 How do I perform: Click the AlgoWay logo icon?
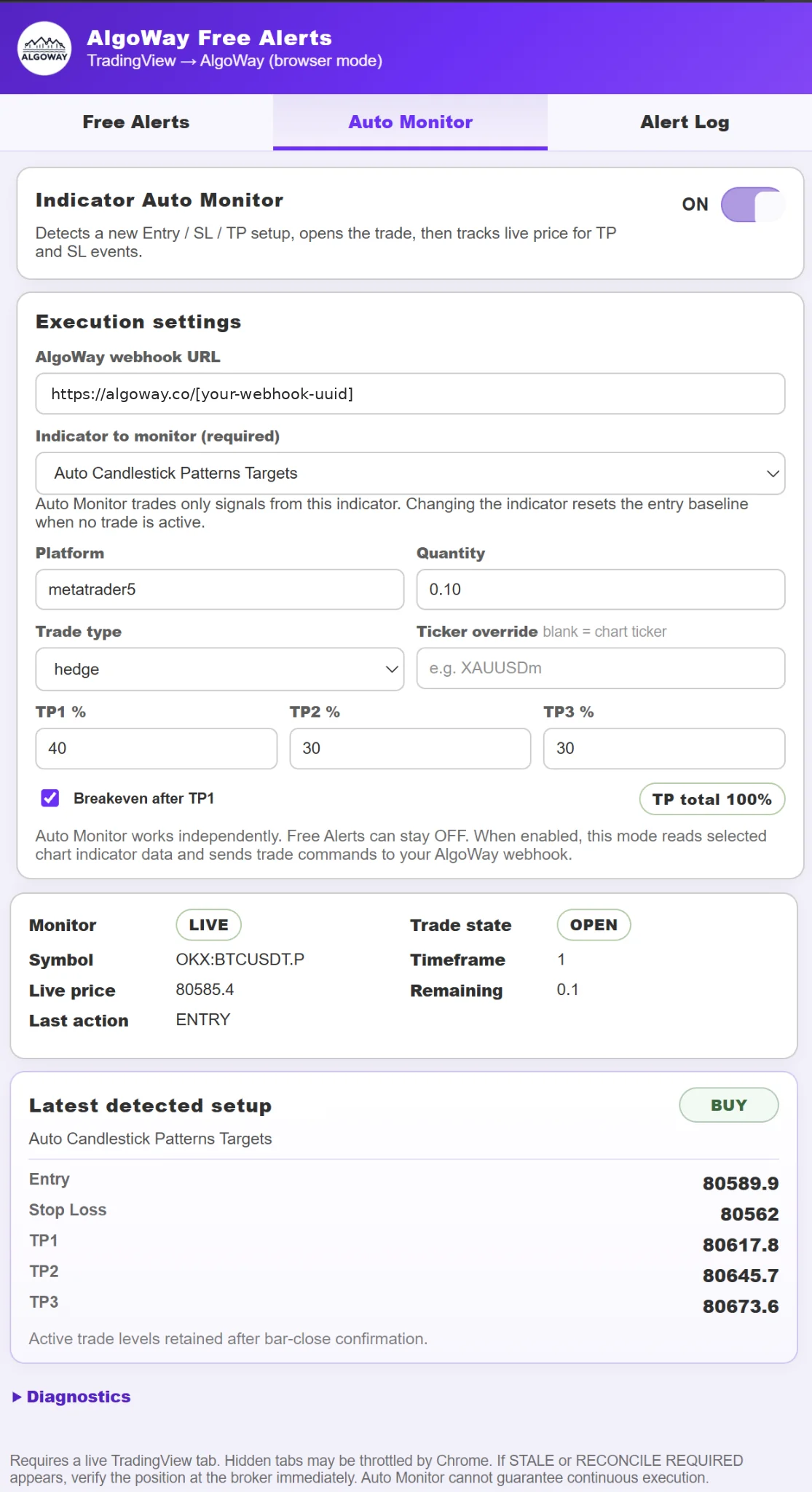(x=44, y=49)
